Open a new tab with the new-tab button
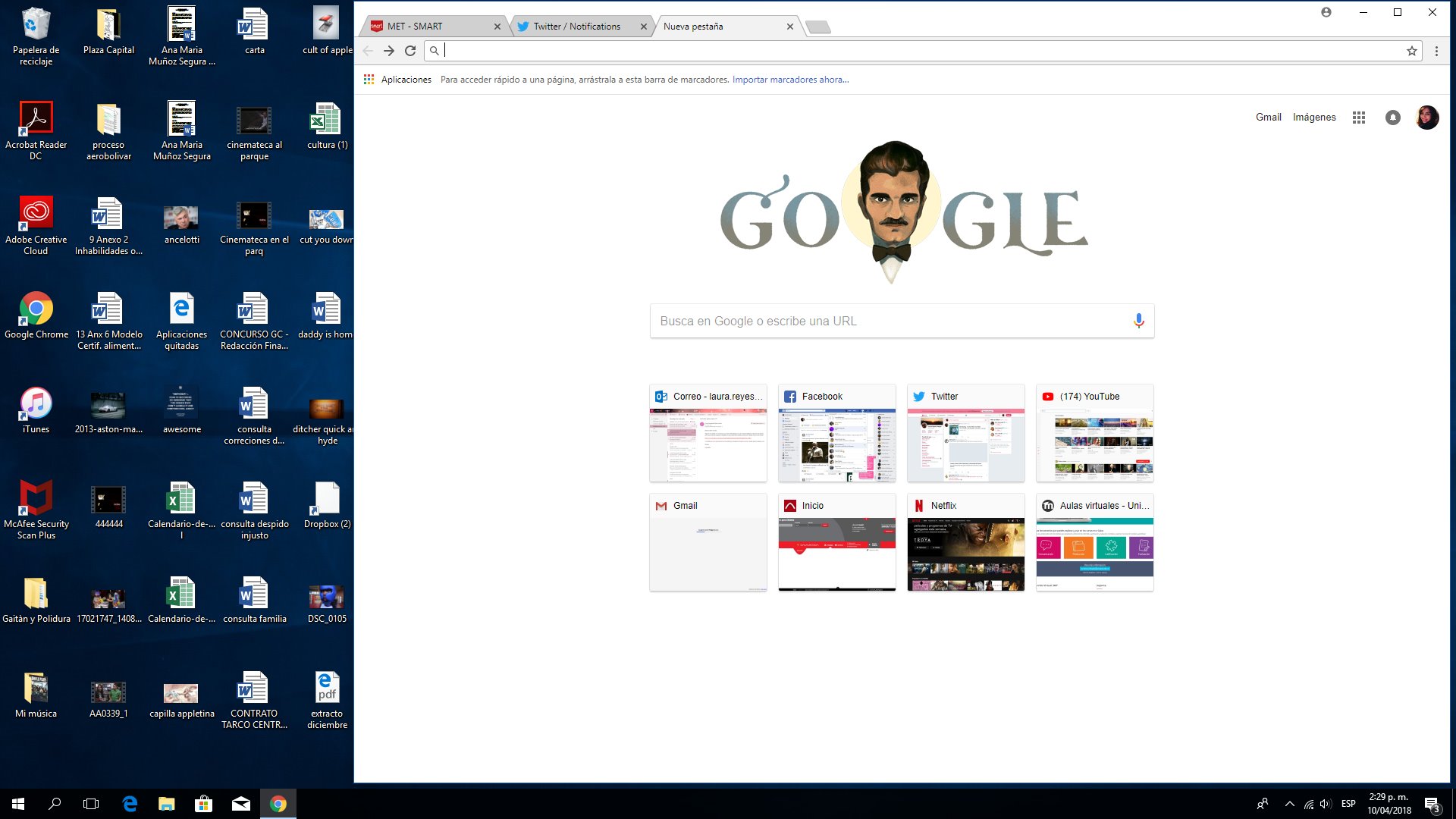Viewport: 1456px width, 819px height. pyautogui.click(x=817, y=27)
